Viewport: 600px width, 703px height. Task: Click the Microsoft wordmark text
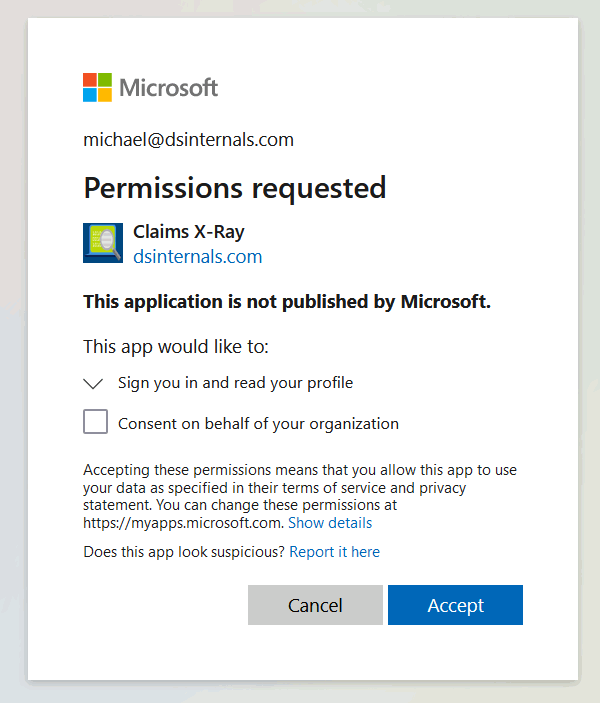click(169, 87)
